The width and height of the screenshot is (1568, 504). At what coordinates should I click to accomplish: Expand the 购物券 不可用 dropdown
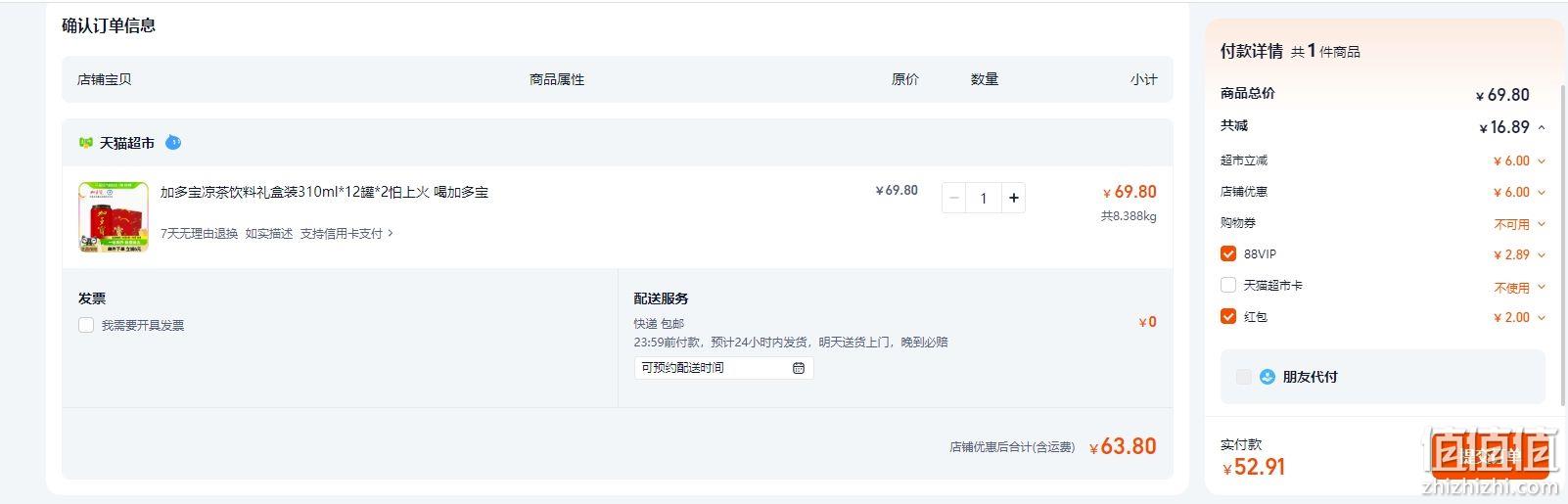click(x=1542, y=224)
